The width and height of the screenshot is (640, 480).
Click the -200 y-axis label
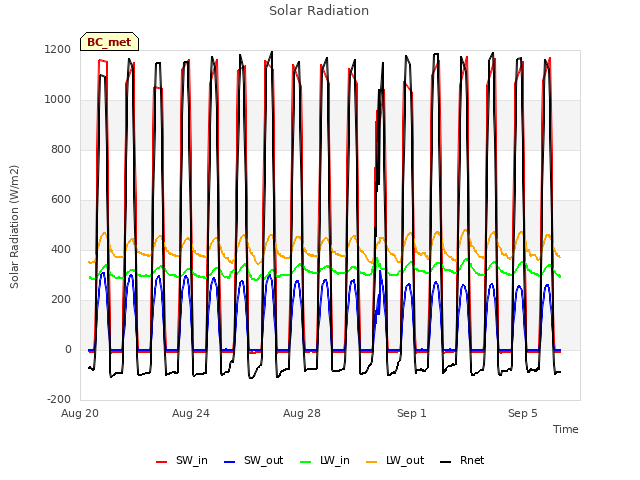tap(59, 400)
